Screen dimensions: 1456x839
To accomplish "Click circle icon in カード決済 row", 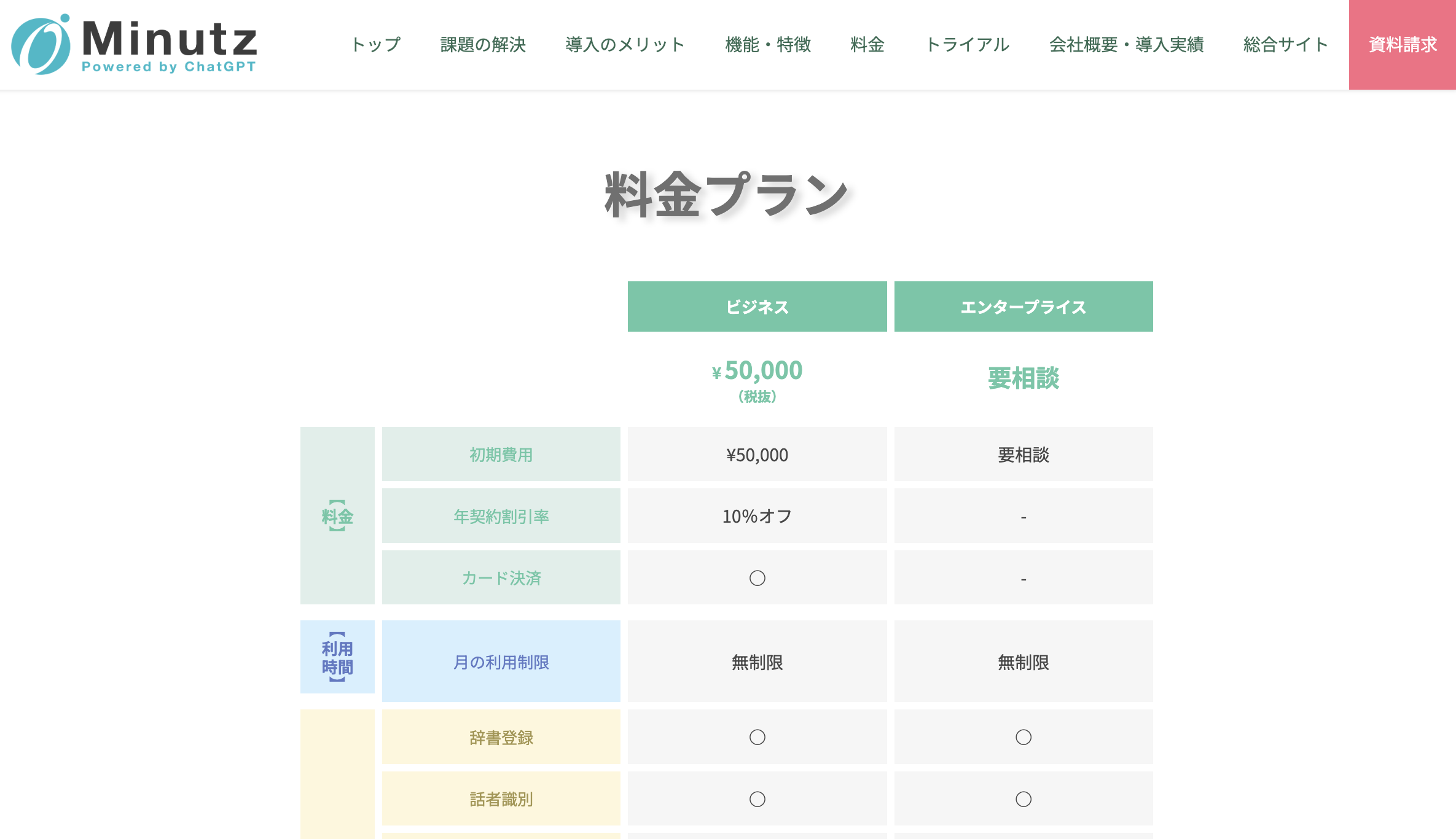I will (x=757, y=578).
